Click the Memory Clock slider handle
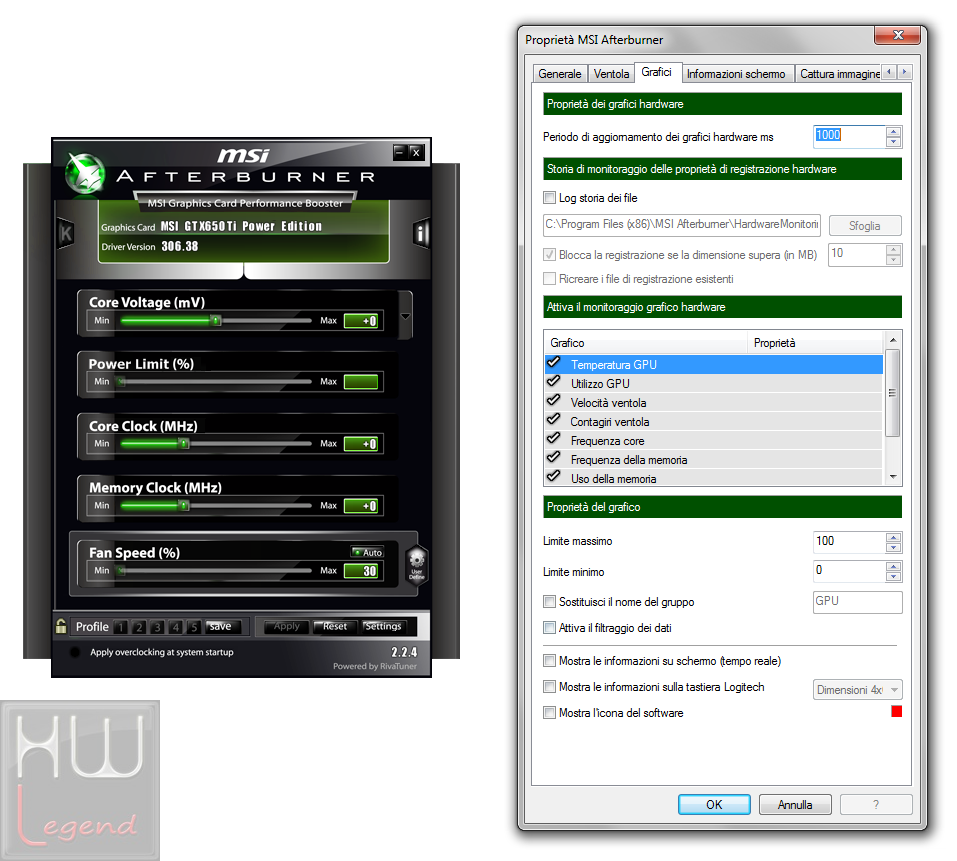Screen dimensions: 957x861 (184, 506)
